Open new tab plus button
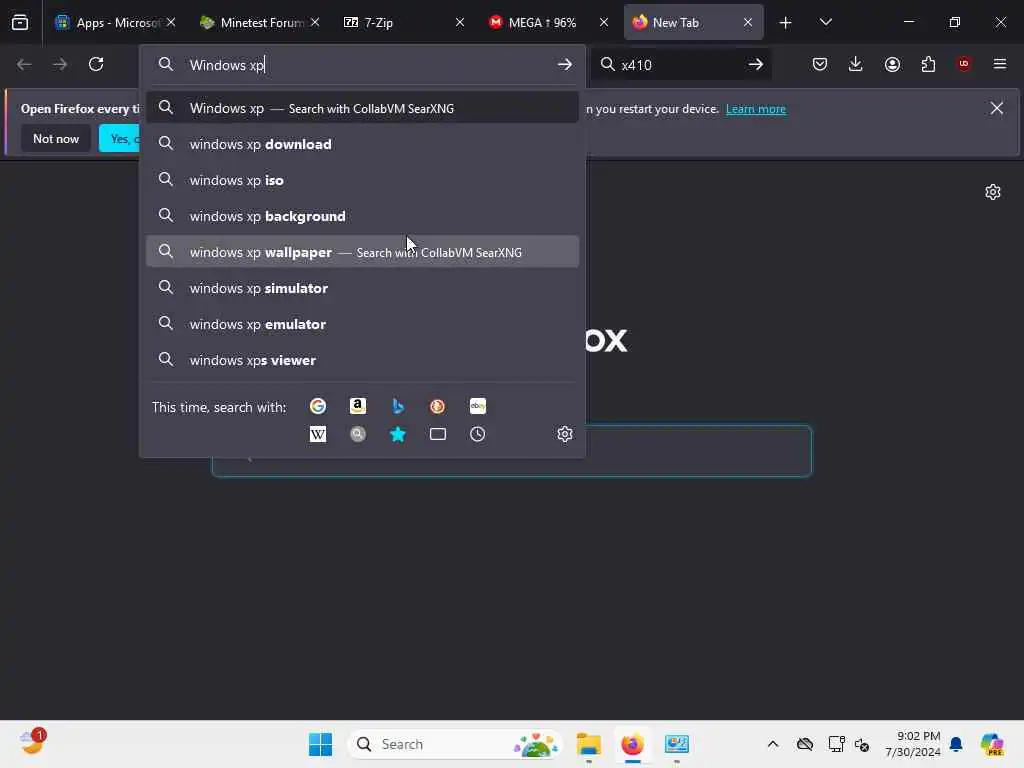This screenshot has width=1024, height=768. [786, 22]
